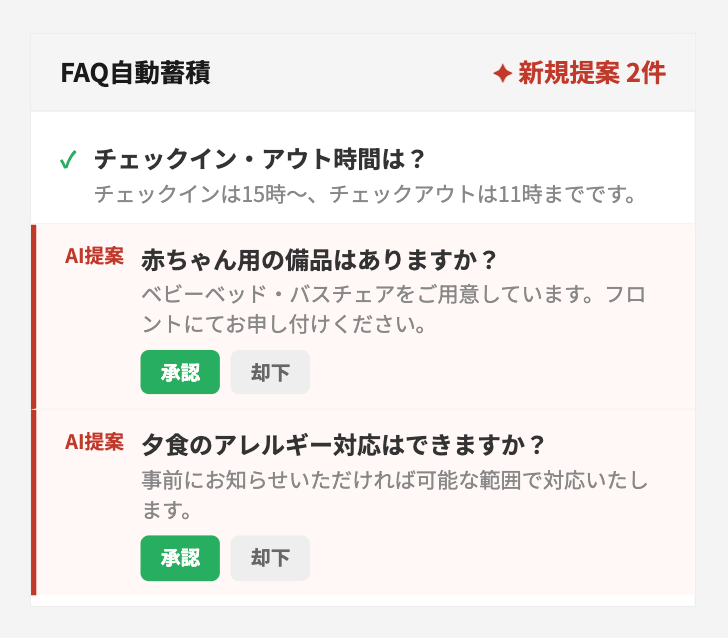728x638 pixels.
Task: Click the empty header area between title and 新規提案
Action: pos(350,73)
